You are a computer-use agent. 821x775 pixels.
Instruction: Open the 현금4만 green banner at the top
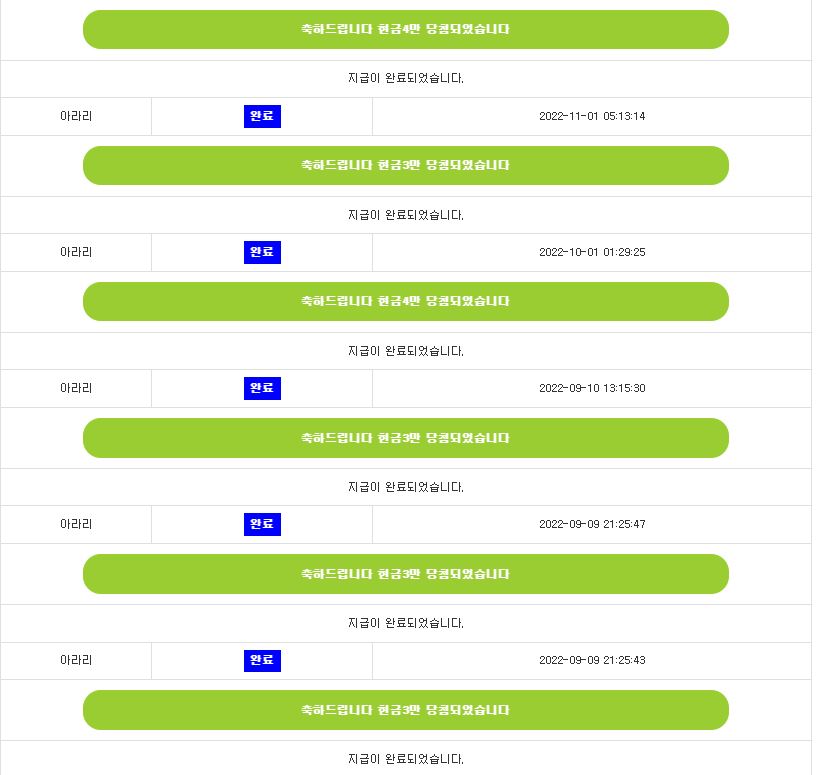click(406, 29)
